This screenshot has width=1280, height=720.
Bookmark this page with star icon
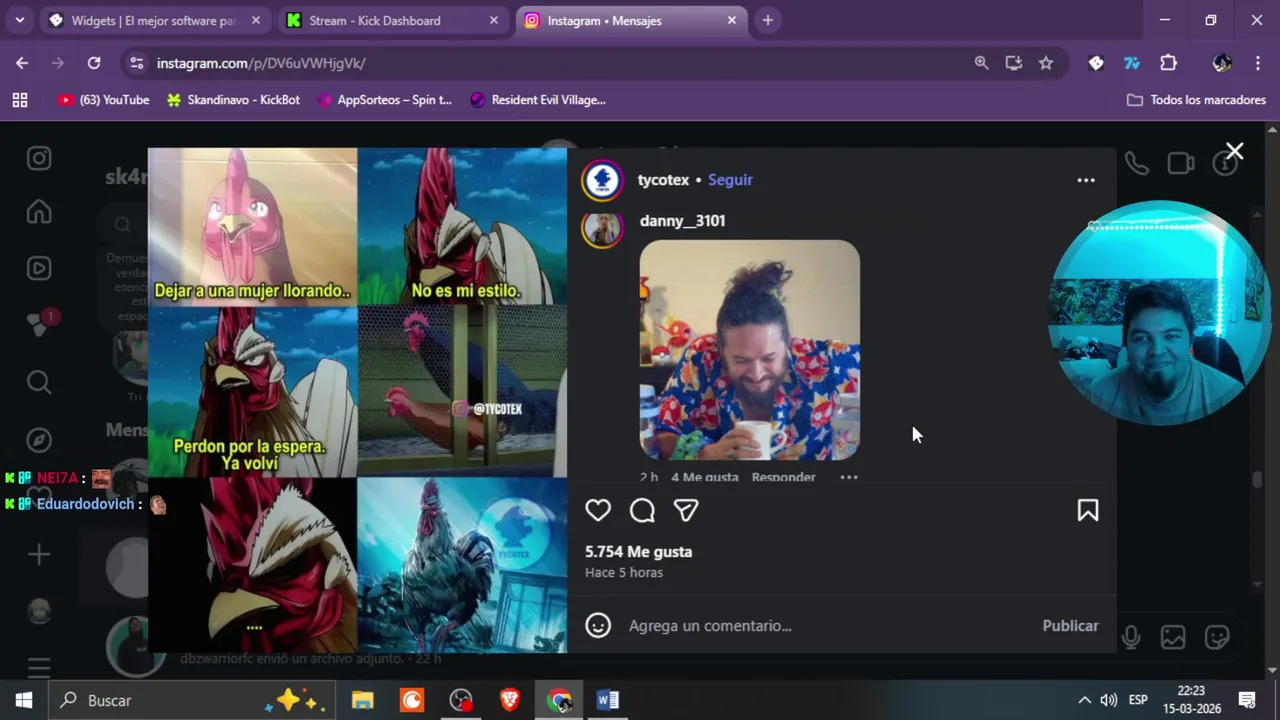(x=1046, y=63)
